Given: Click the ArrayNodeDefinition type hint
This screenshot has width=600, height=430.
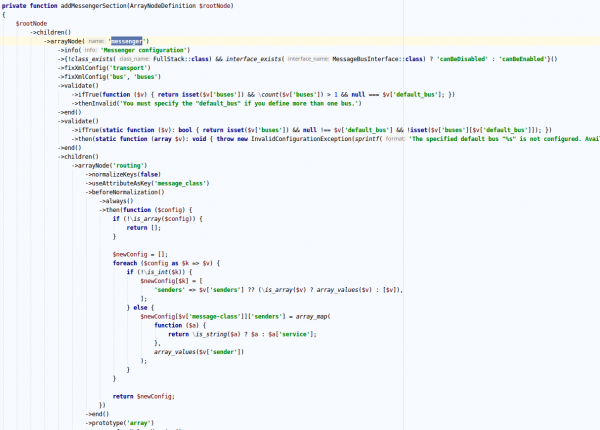Looking at the screenshot, I should coord(178,5).
